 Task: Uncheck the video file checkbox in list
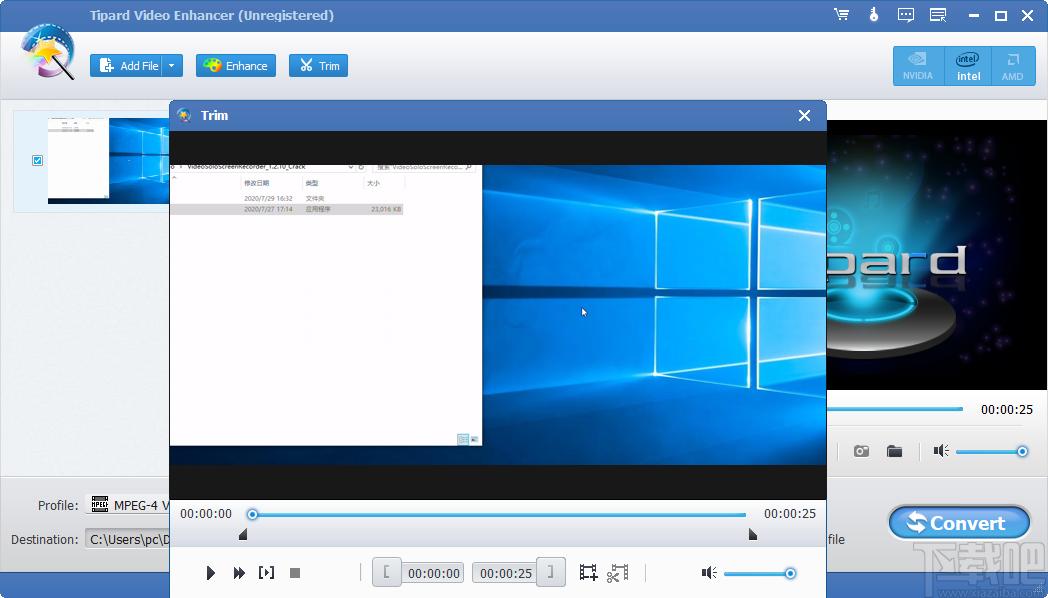point(37,160)
